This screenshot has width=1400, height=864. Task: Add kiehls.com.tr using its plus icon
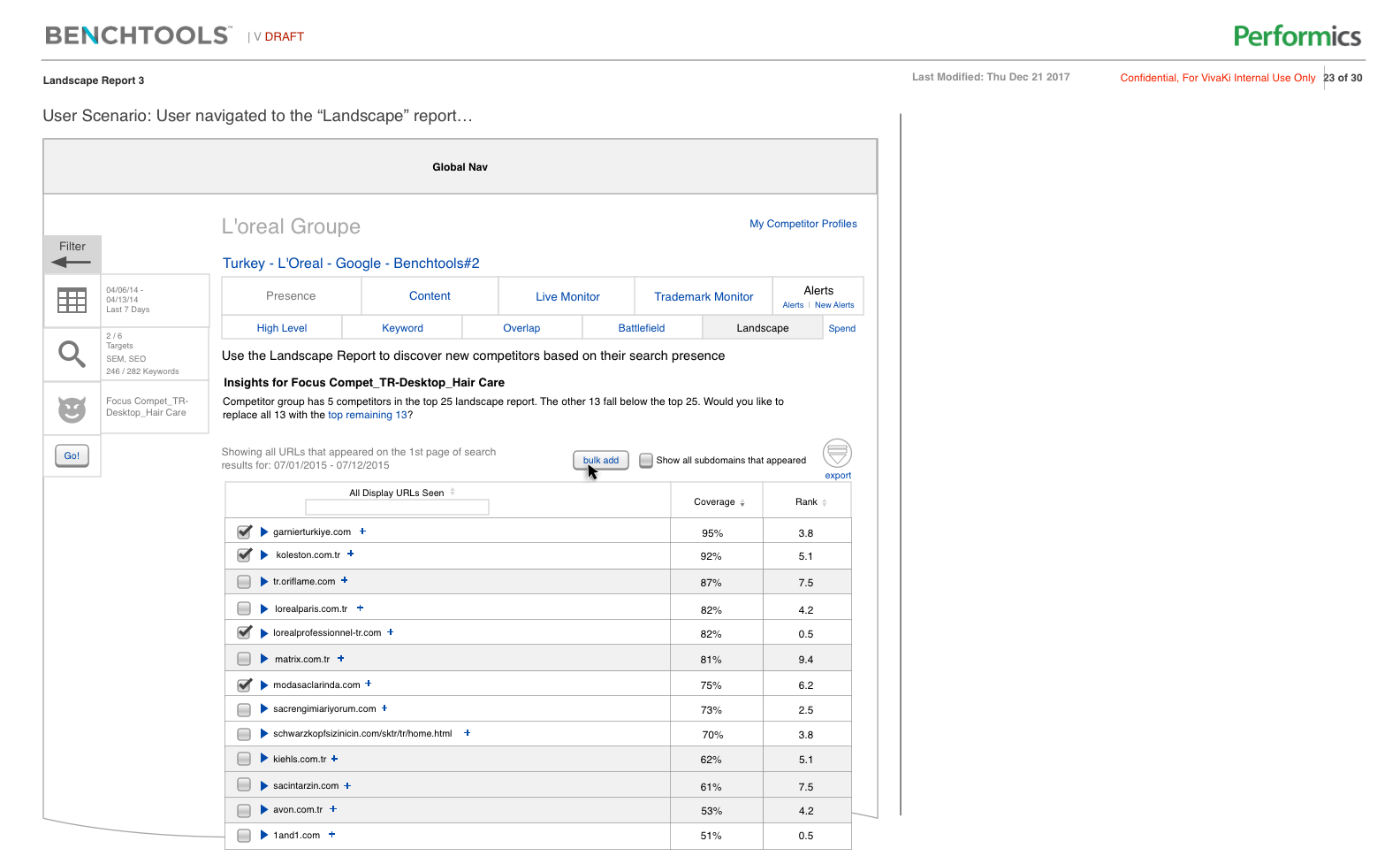[x=335, y=759]
